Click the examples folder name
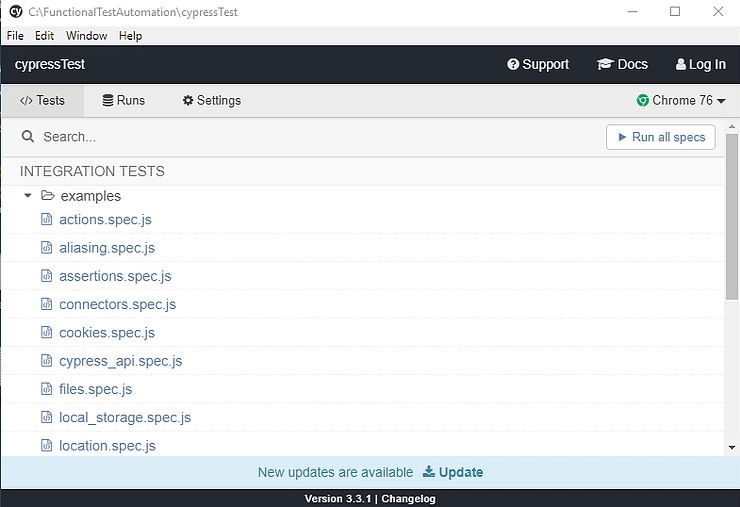The height and width of the screenshot is (507, 740). tap(91, 196)
